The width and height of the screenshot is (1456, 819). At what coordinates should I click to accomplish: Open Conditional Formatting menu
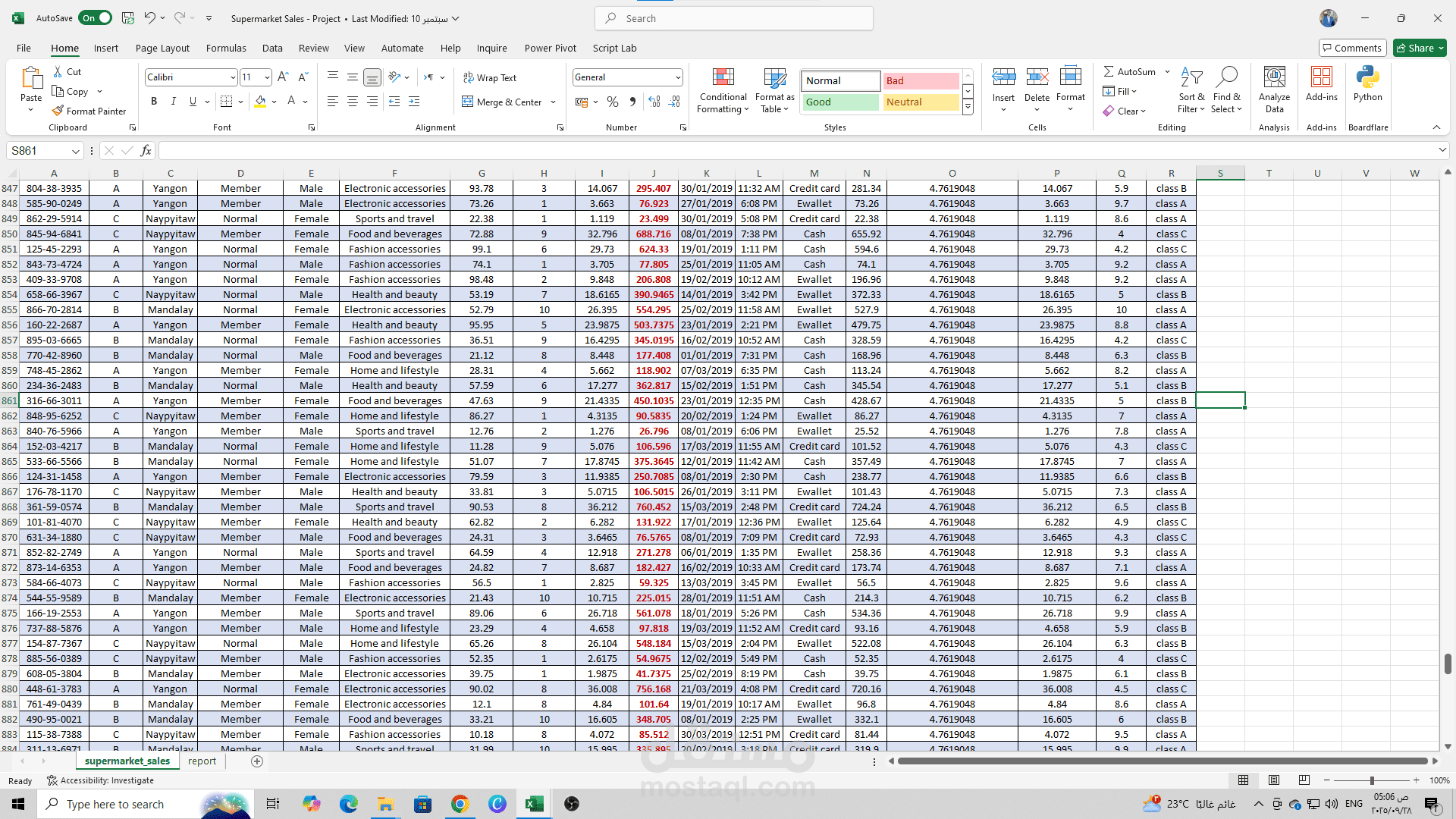723,91
